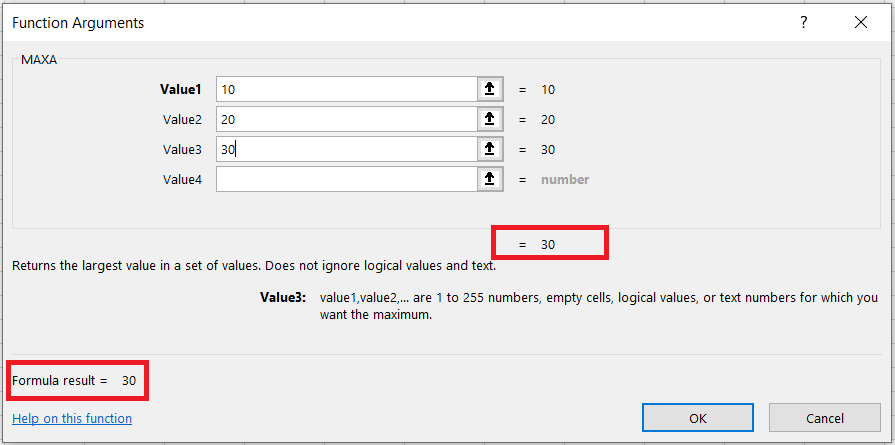This screenshot has height=445, width=895.
Task: Close the Function Arguments dialog
Action: point(859,22)
